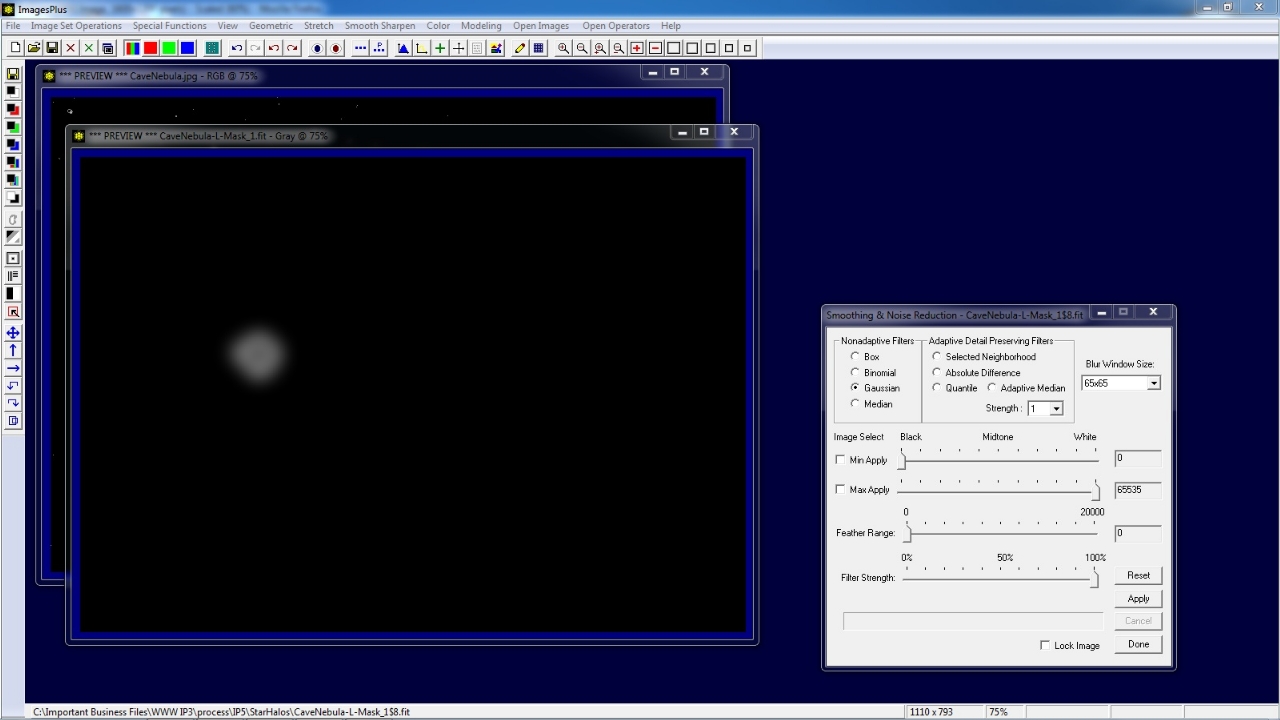Screen dimensions: 1280x720
Task: Select the green channel square icon
Action: coord(169,48)
